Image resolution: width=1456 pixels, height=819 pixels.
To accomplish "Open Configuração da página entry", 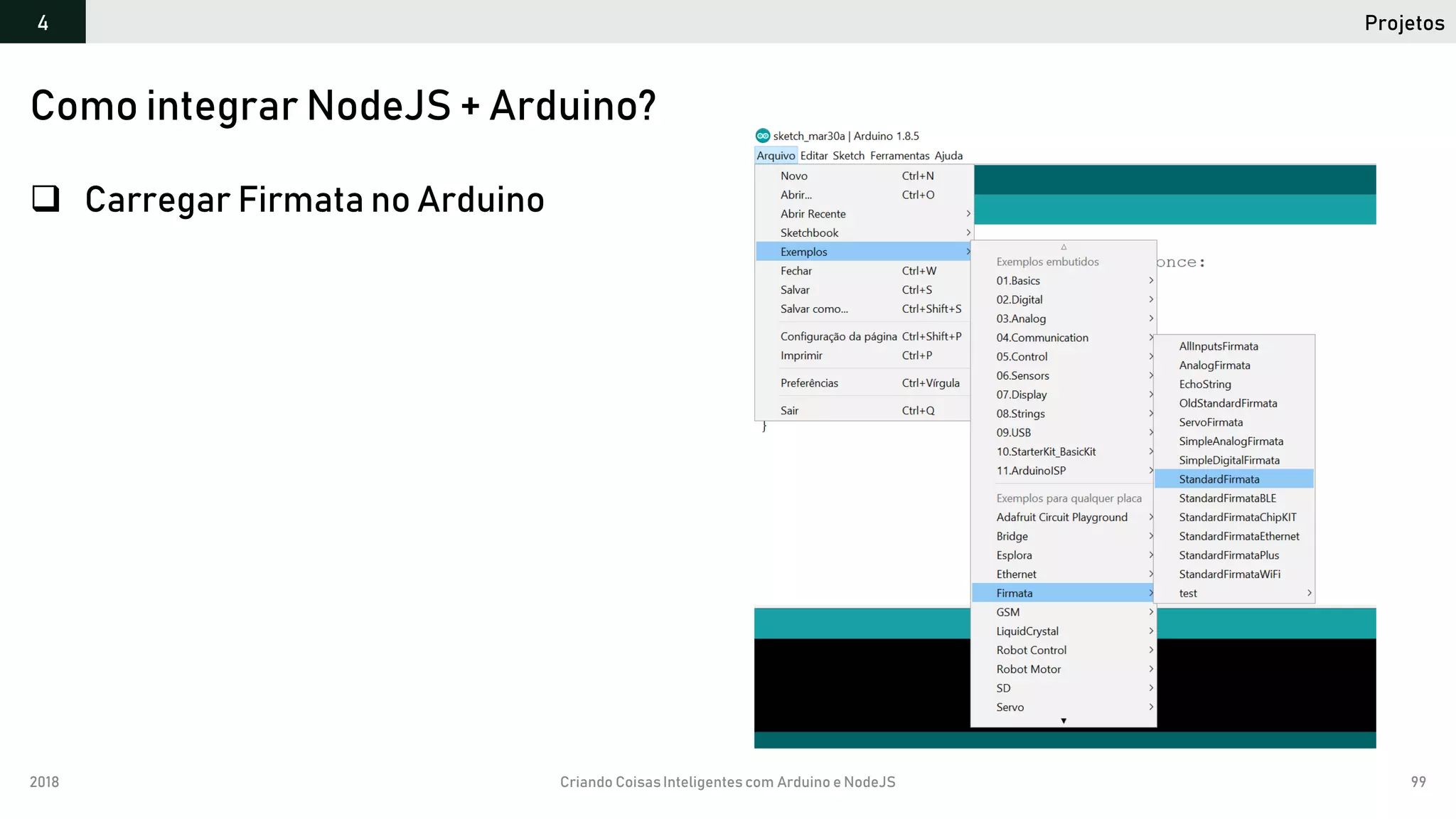I will pos(864,336).
